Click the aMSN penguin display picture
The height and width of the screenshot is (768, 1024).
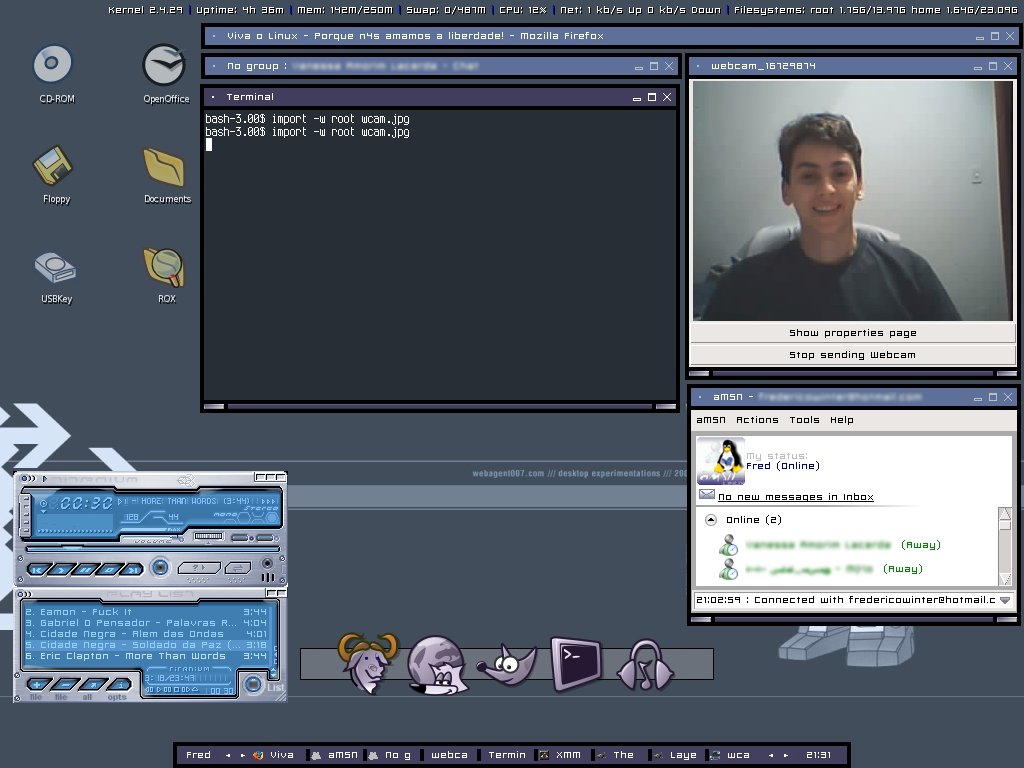721,461
